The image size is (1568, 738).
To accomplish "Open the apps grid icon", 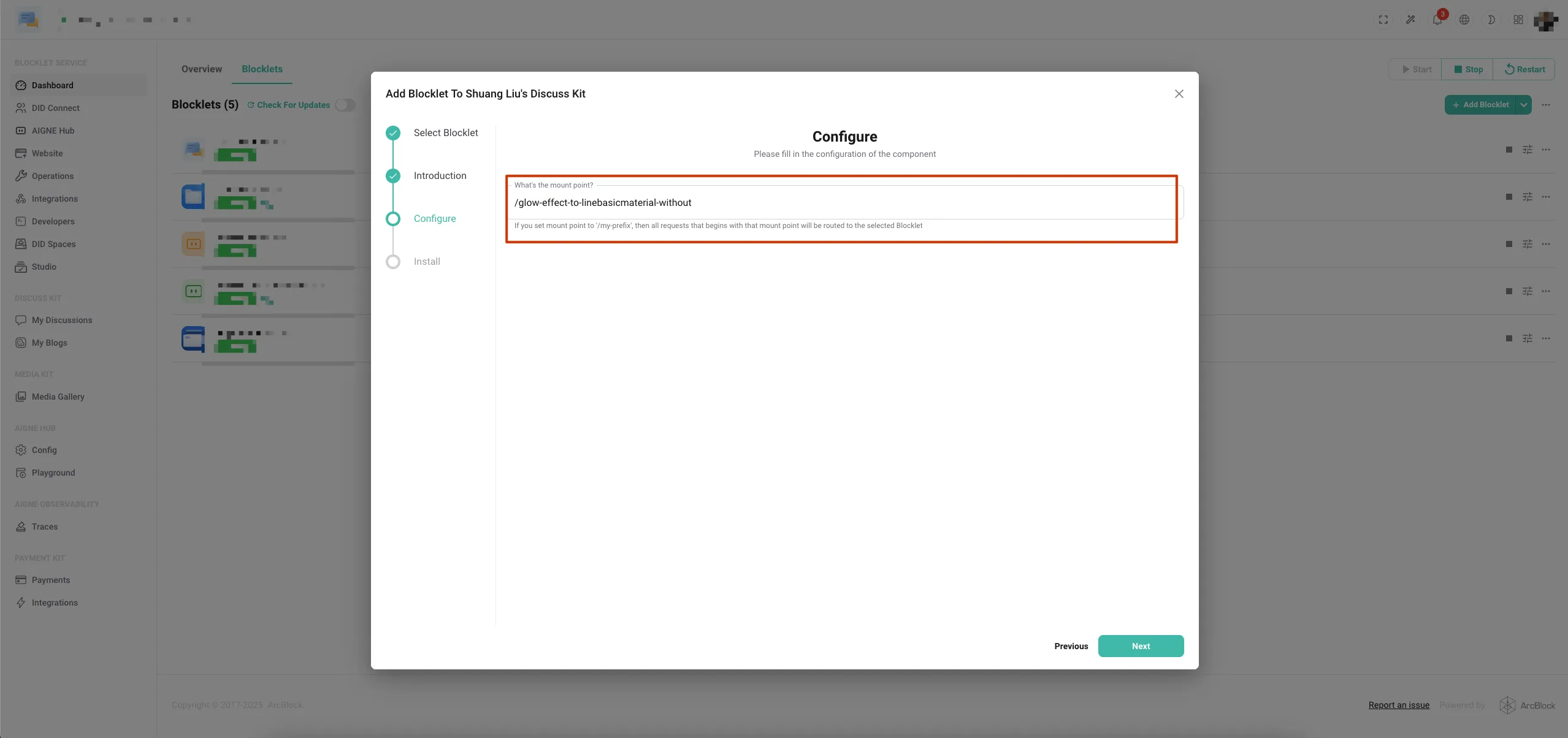I will pyautogui.click(x=1518, y=20).
